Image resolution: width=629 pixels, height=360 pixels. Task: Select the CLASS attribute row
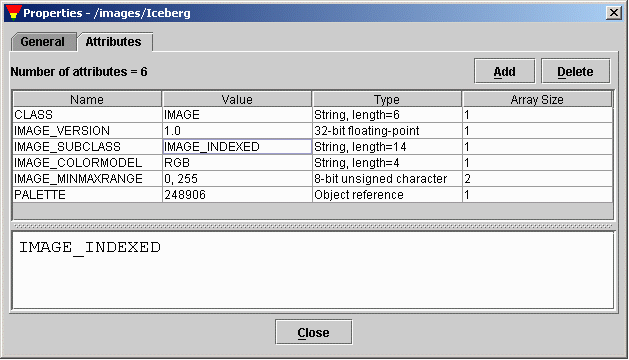click(x=313, y=115)
